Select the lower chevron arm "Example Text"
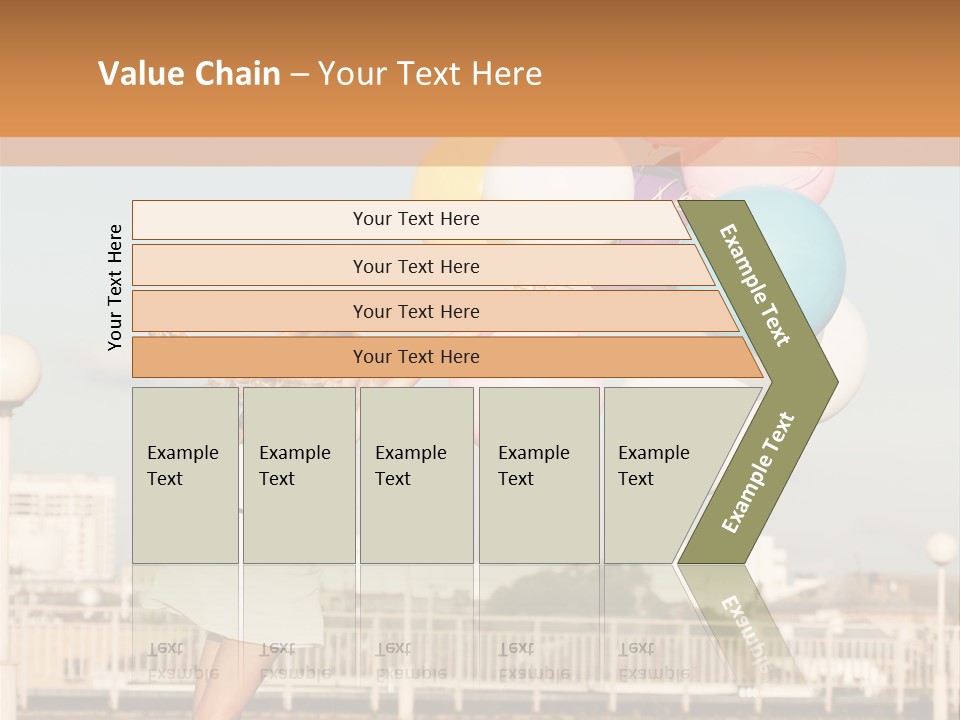Image resolution: width=960 pixels, height=720 pixels. tap(757, 473)
